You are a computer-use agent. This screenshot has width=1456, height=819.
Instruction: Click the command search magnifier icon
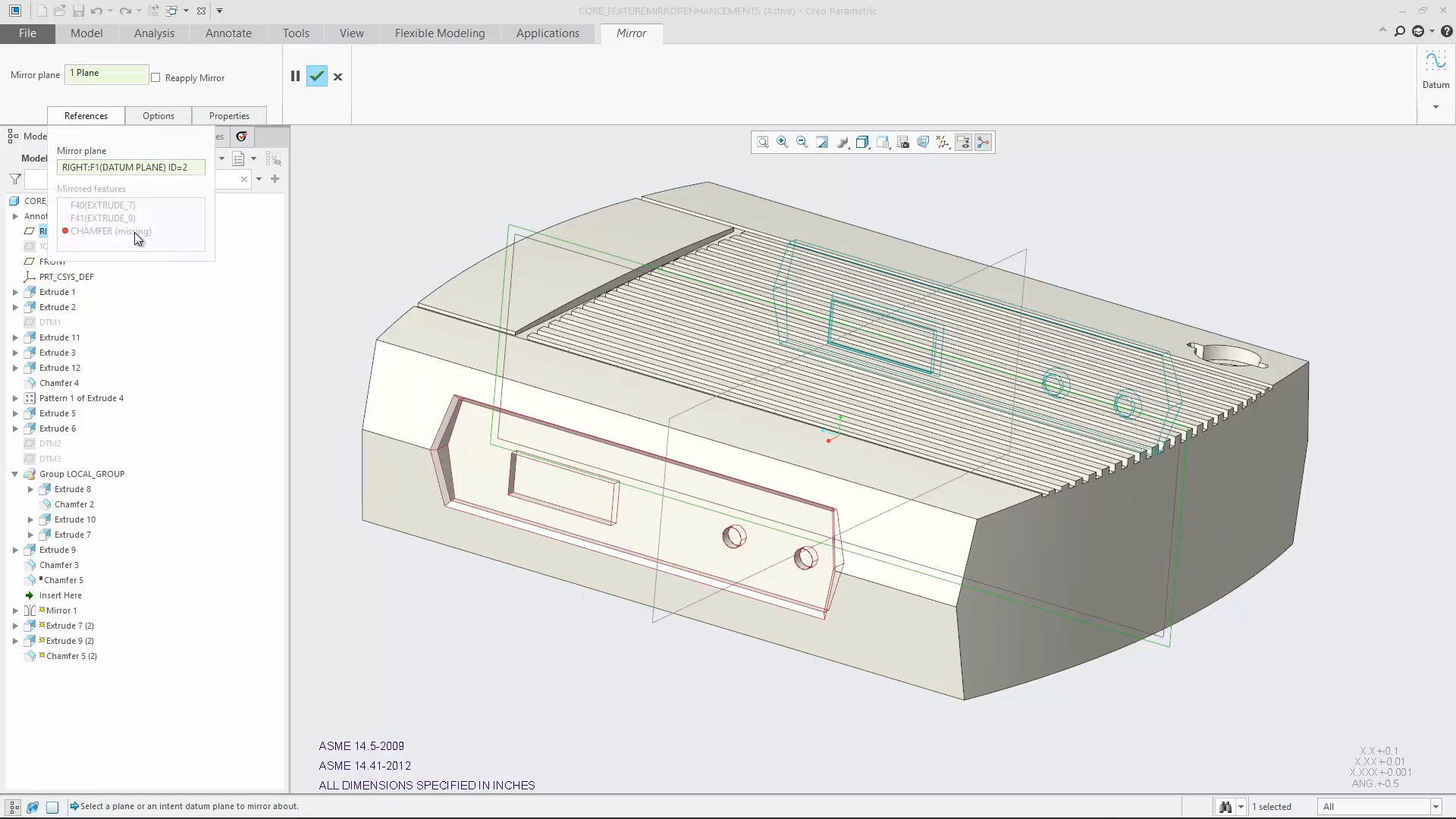(x=1399, y=32)
